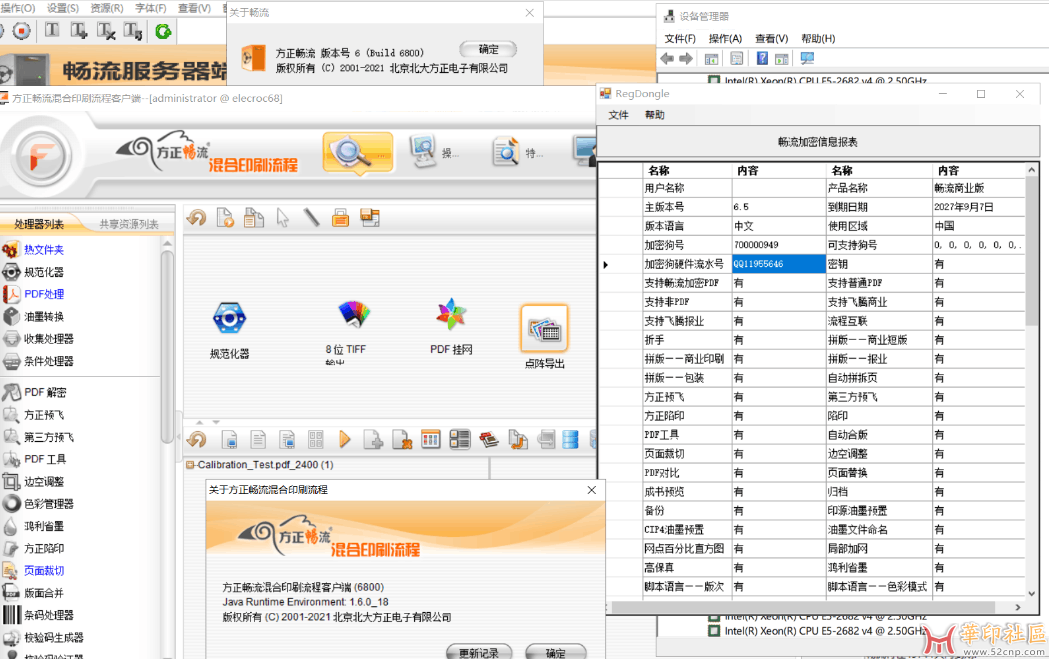
Task: Click the orange play arrow in job toolbar
Action: [x=345, y=439]
